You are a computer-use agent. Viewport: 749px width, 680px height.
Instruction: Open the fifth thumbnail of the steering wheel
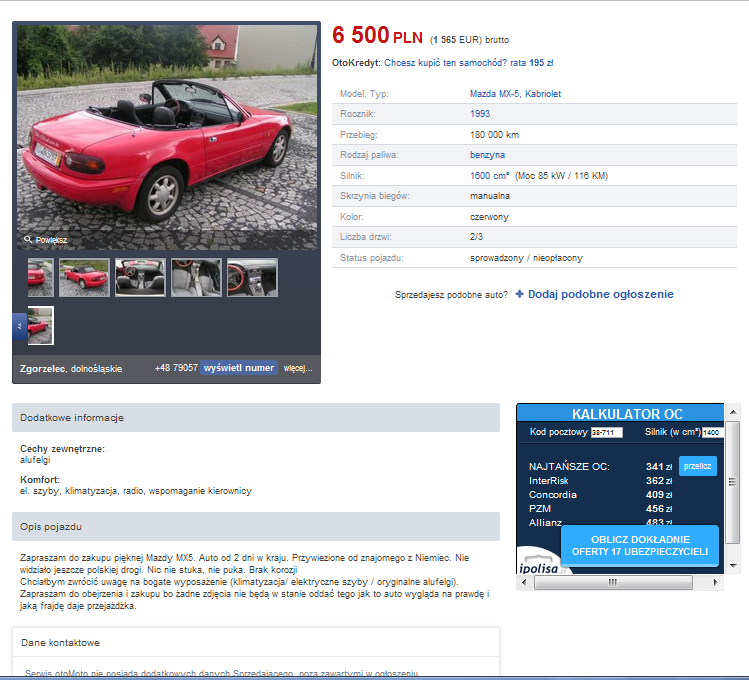[252, 277]
